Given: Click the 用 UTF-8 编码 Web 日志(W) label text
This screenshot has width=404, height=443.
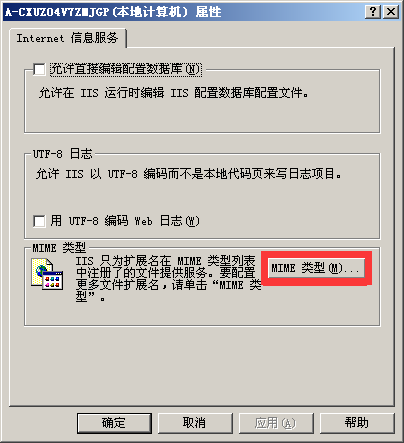Looking at the screenshot, I should 125,221.
